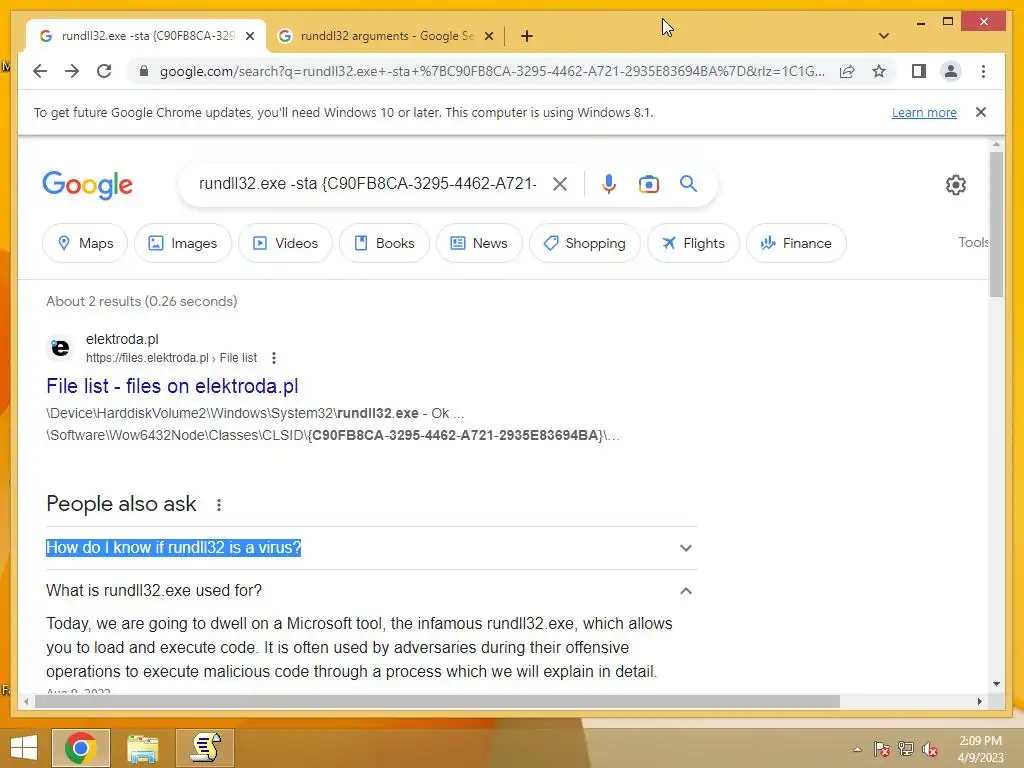Filter results by News
Screen dimensions: 1024x768
click(x=479, y=243)
